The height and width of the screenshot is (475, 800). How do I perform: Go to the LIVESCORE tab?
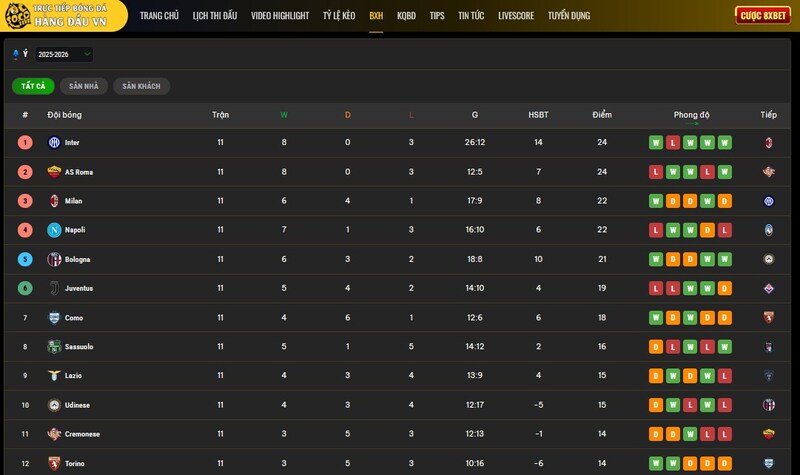[x=516, y=16]
